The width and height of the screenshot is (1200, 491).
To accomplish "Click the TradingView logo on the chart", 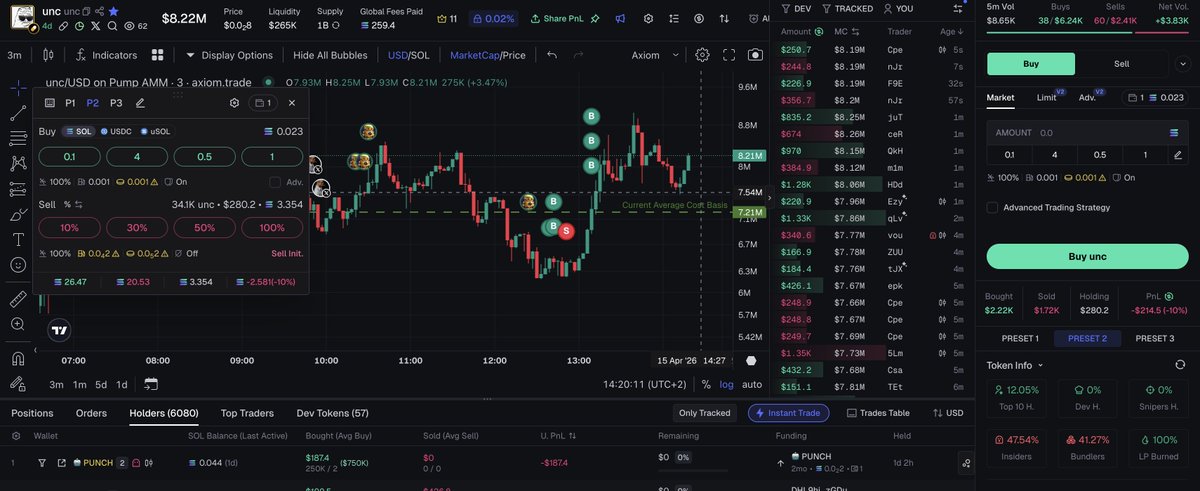I will (x=59, y=330).
